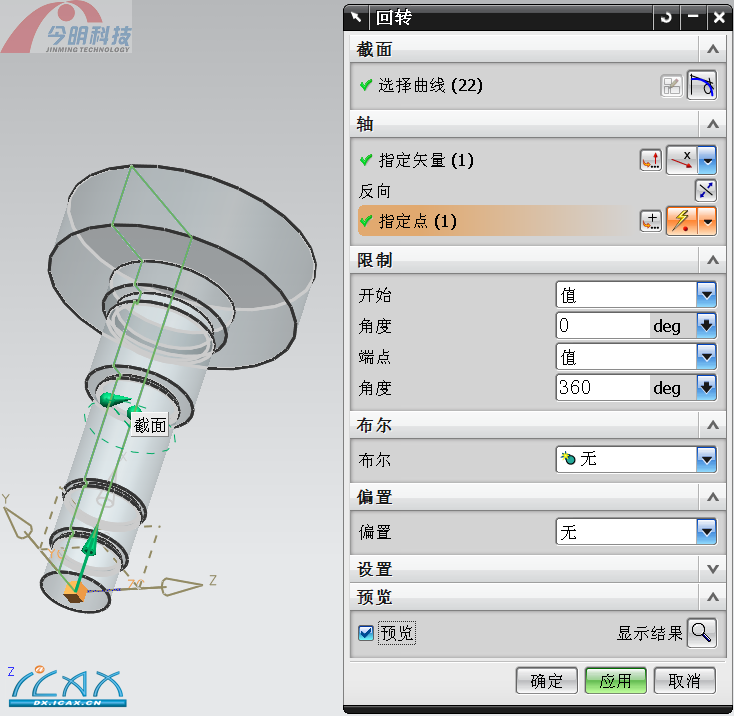Click the 应用 apply button
734x716 pixels.
click(616, 681)
